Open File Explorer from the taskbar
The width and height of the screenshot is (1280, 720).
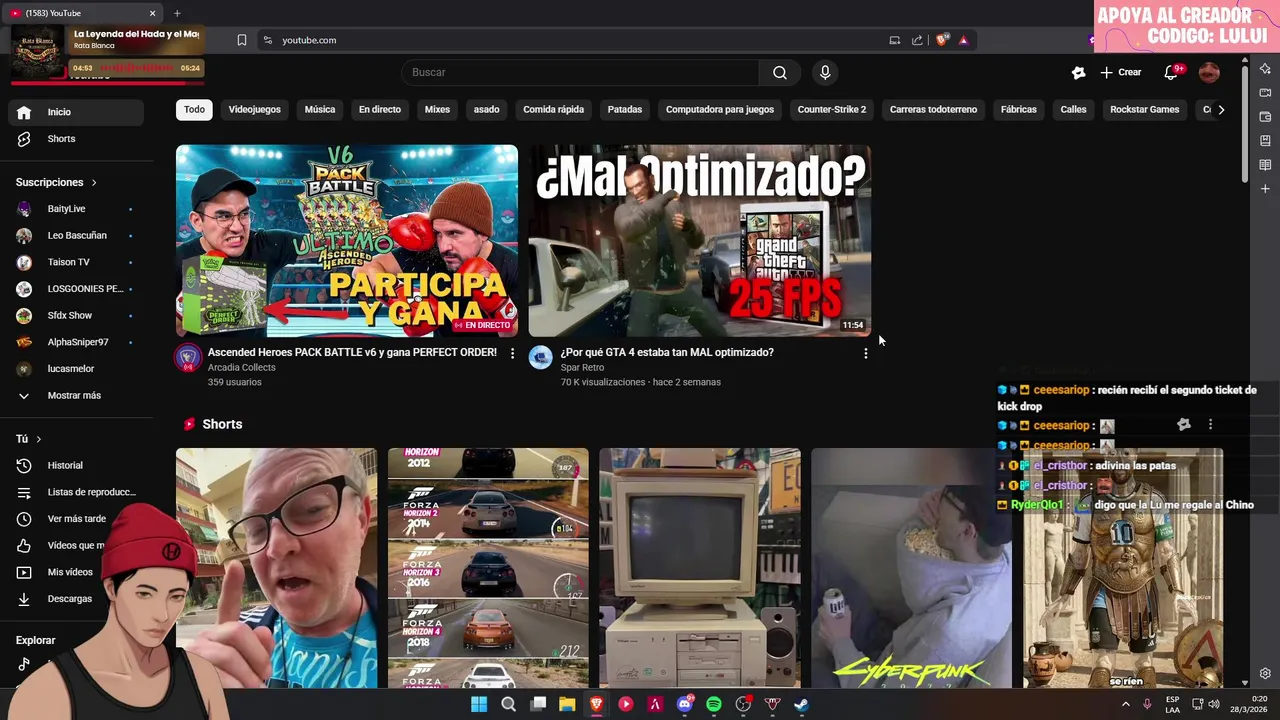click(x=567, y=704)
